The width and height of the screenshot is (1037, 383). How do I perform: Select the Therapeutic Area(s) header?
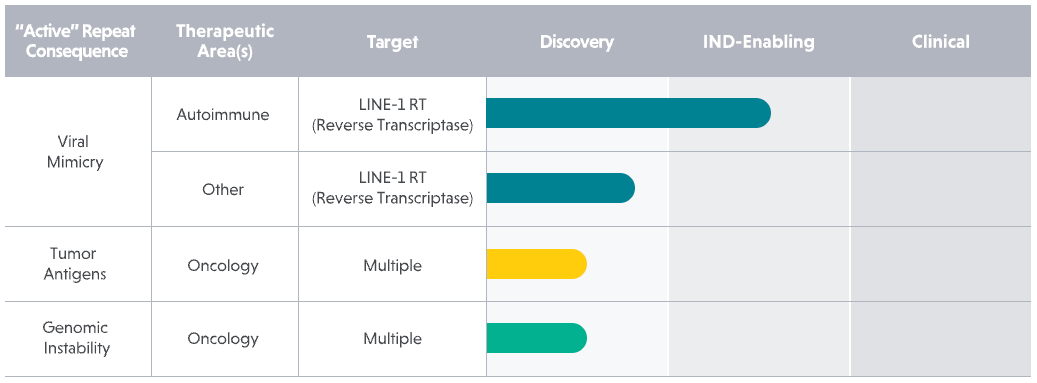point(225,41)
